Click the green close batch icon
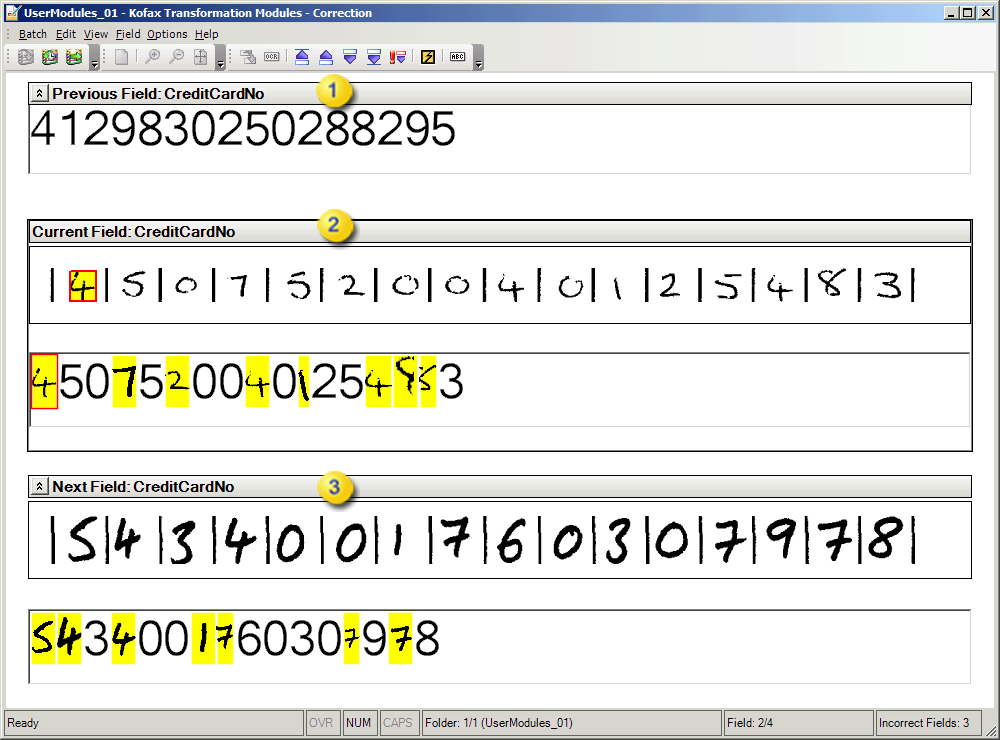The width and height of the screenshot is (1000, 740). coord(73,57)
